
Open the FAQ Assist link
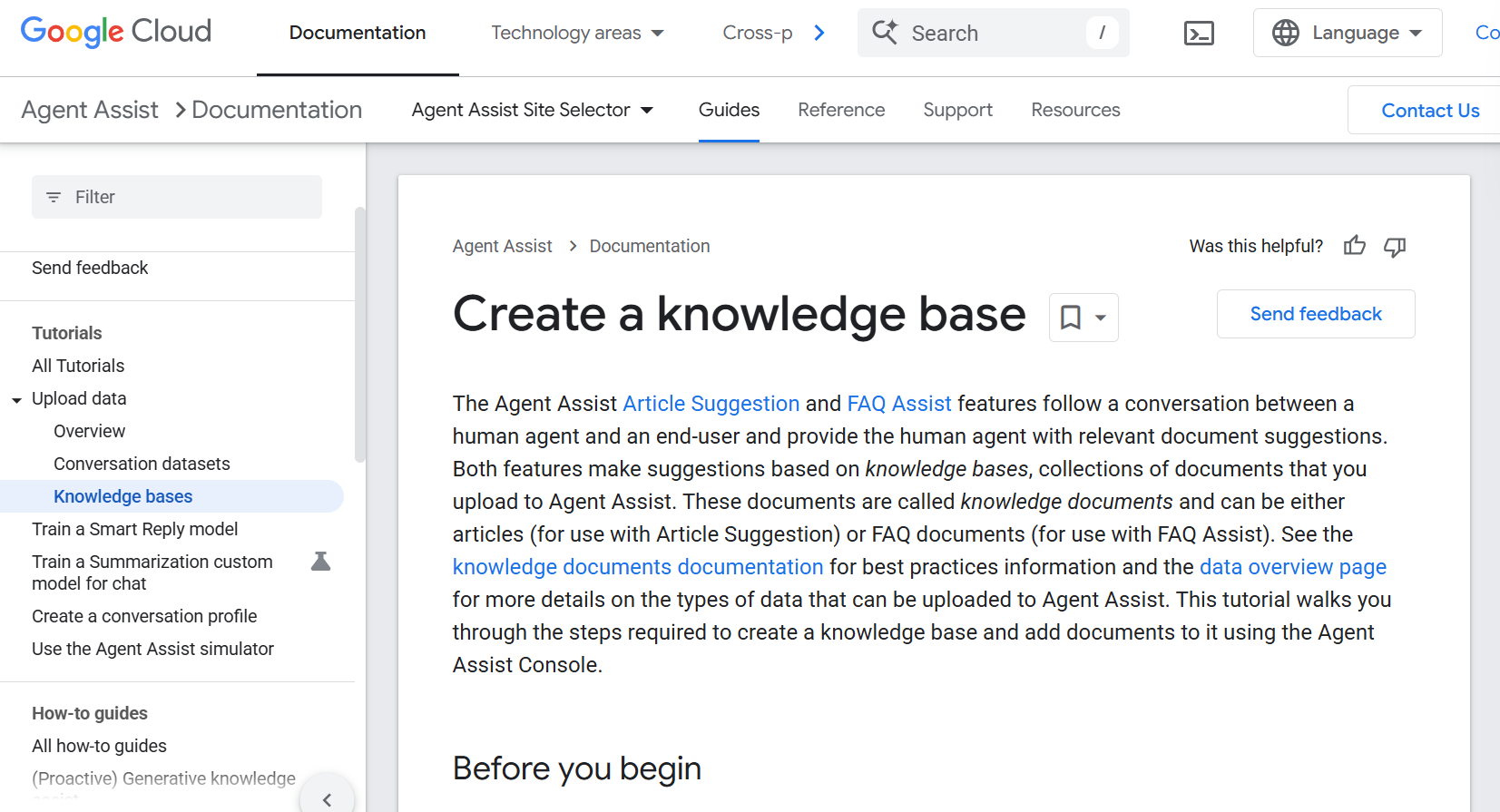coord(899,404)
